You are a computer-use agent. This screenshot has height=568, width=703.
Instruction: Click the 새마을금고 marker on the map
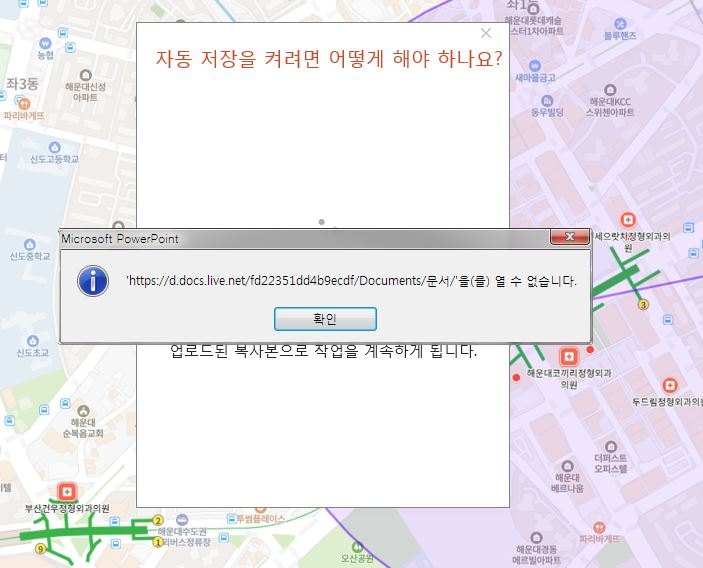pyautogui.click(x=534, y=66)
